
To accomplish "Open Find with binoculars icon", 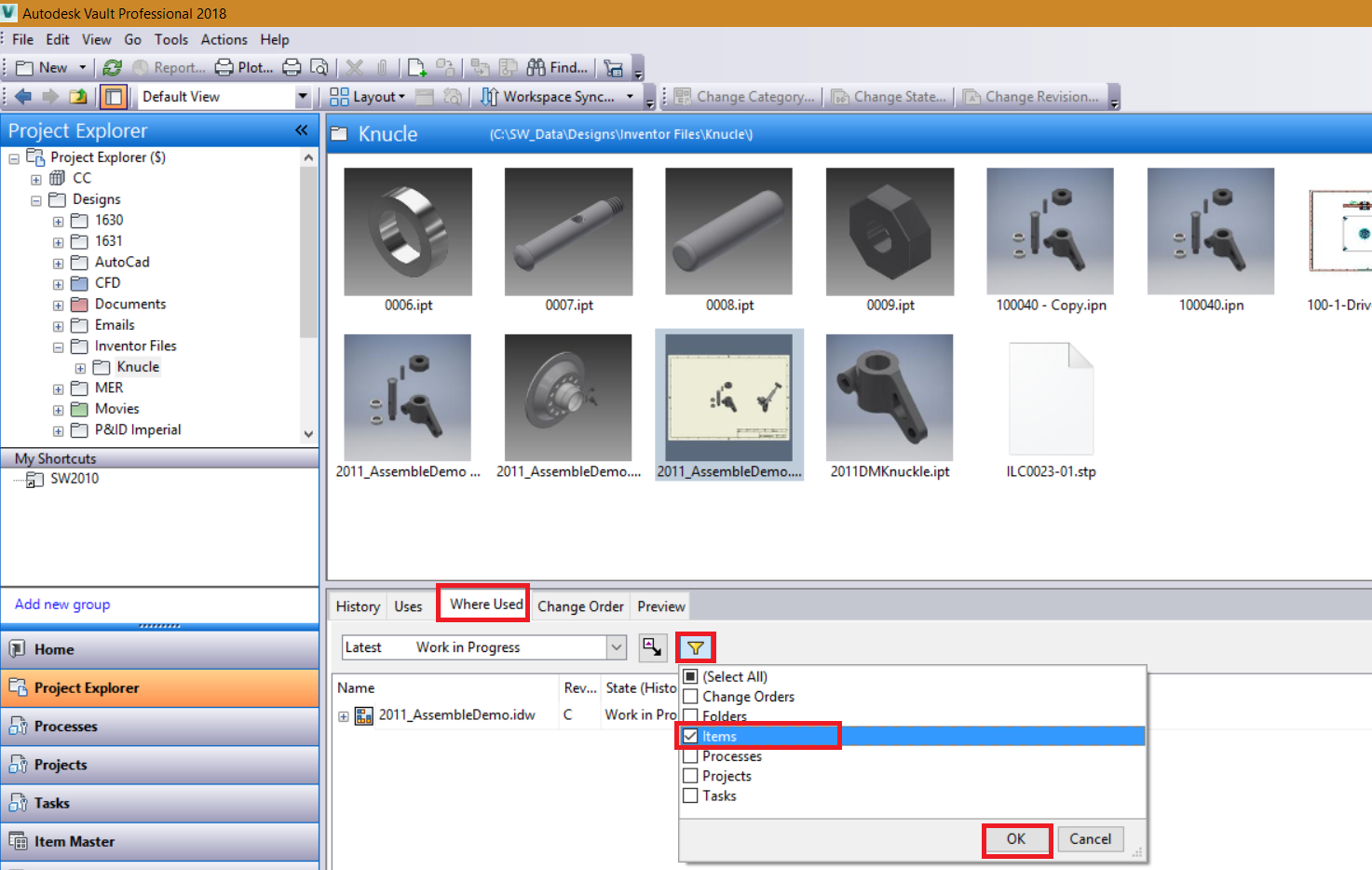I will tap(536, 67).
